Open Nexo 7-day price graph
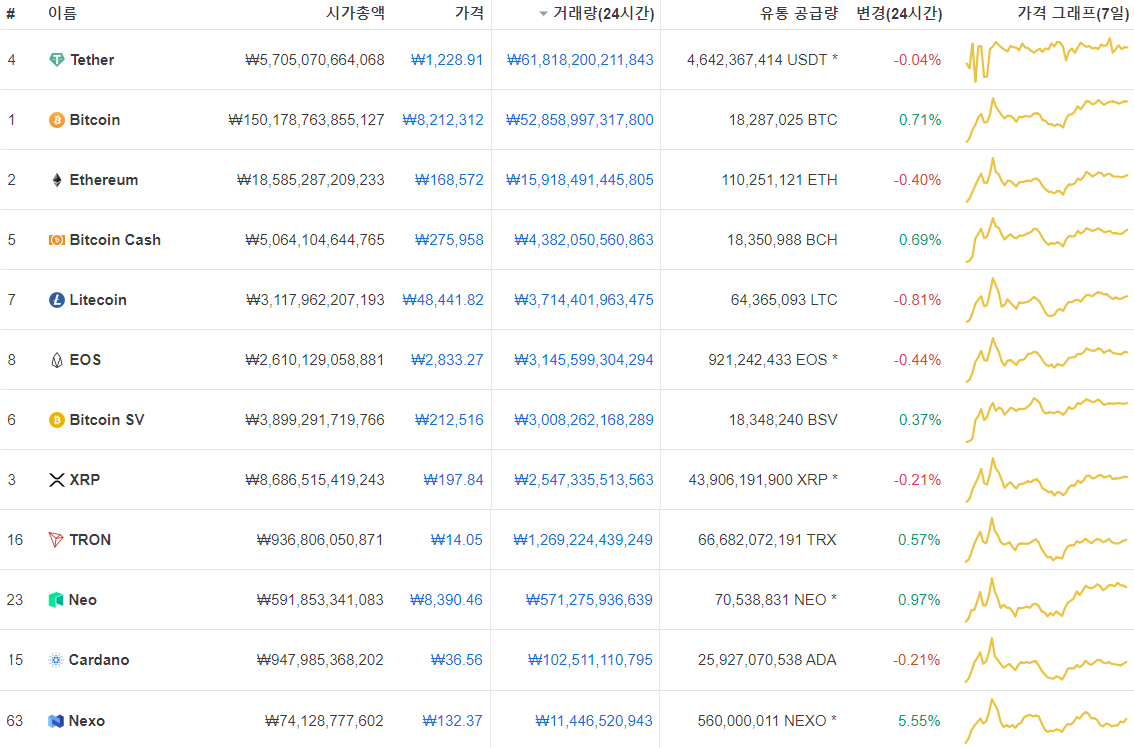This screenshot has height=748, width=1134. (1047, 721)
